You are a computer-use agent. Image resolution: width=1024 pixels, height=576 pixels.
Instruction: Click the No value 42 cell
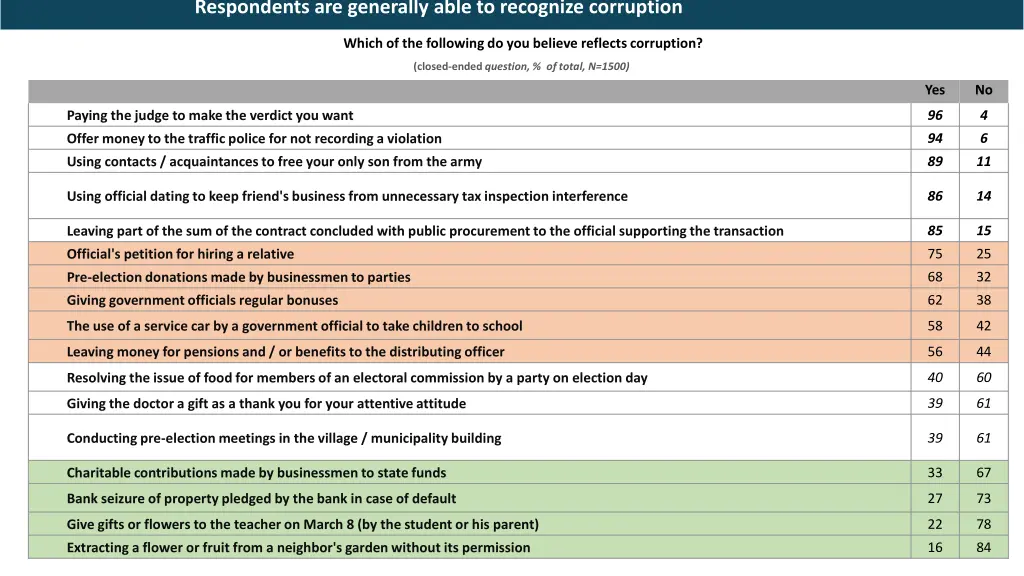click(x=983, y=326)
